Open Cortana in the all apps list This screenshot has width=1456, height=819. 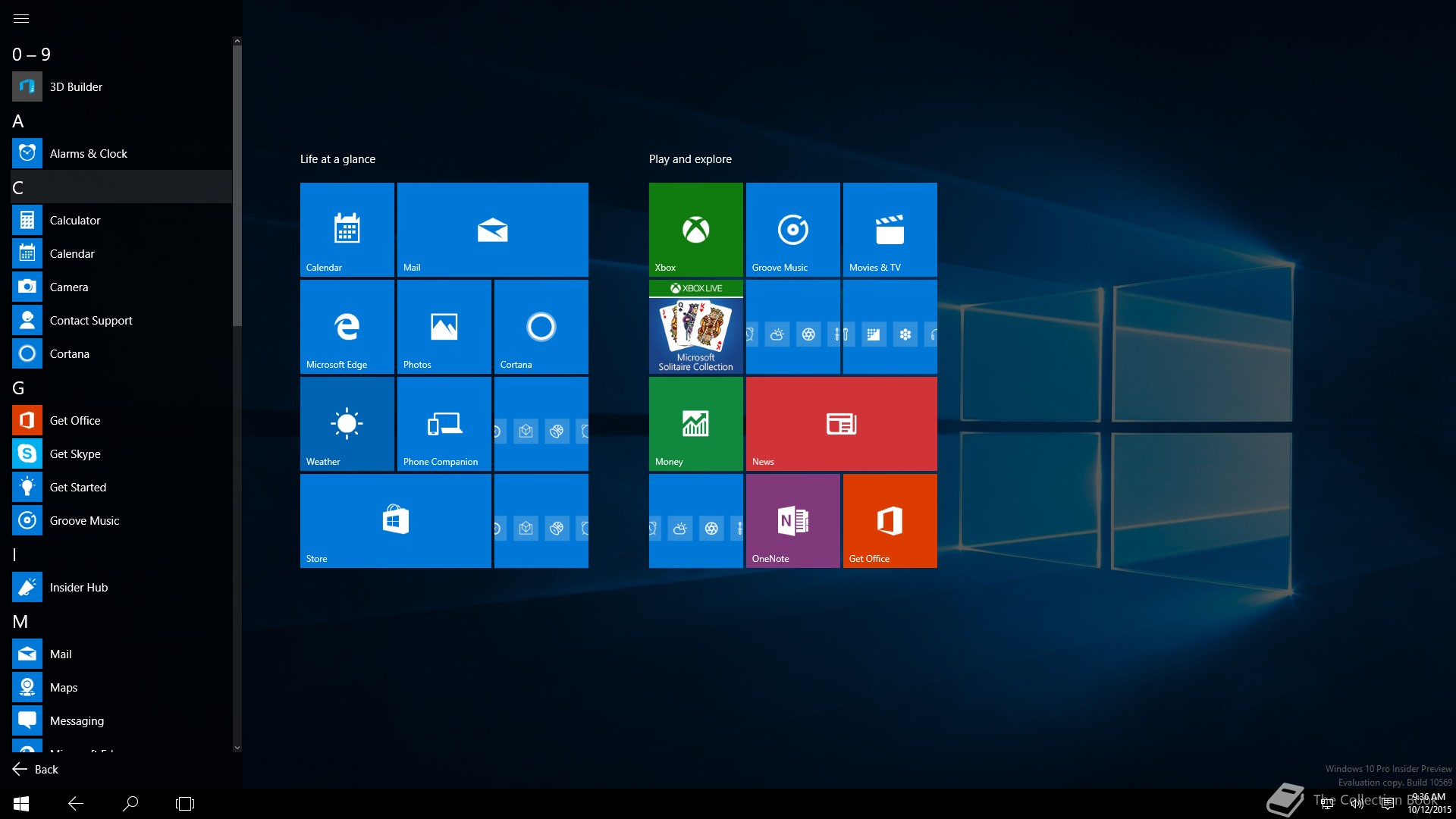point(121,353)
